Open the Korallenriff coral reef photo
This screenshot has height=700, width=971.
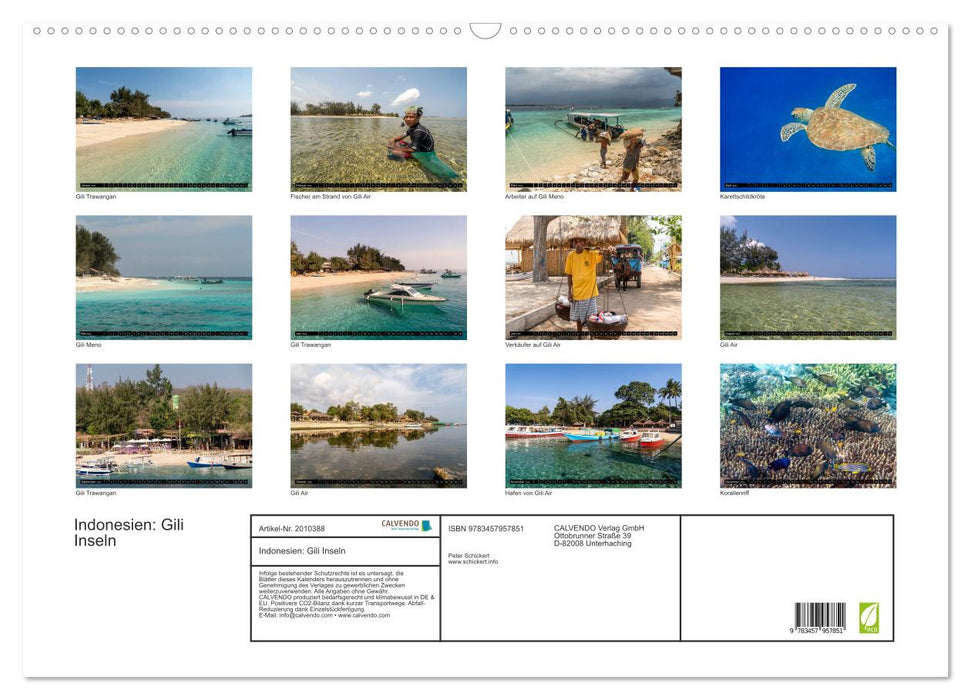tap(806, 426)
